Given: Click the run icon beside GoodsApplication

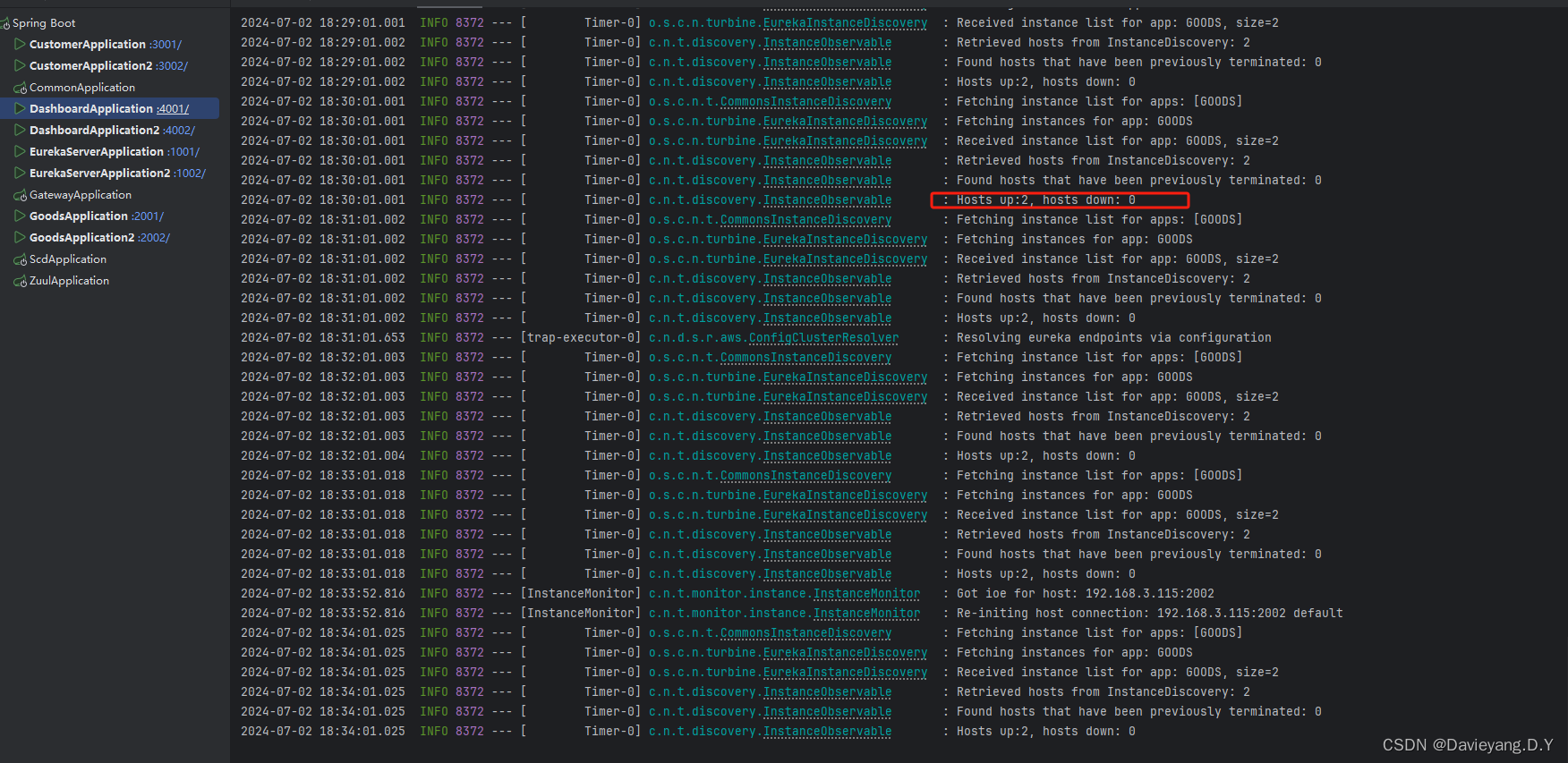Looking at the screenshot, I should coord(20,216).
